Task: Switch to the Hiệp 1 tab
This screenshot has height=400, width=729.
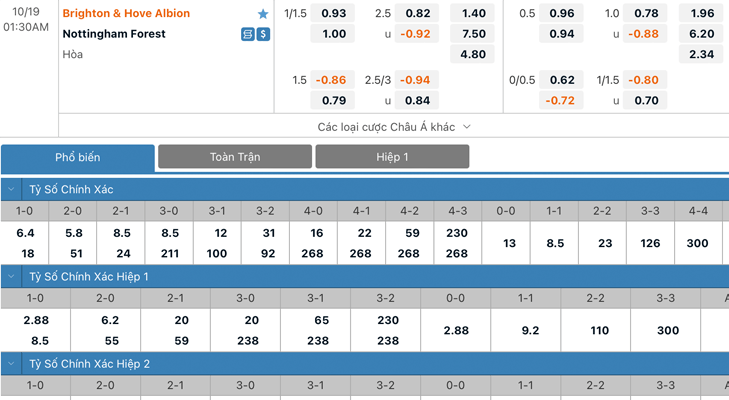Action: (392, 157)
